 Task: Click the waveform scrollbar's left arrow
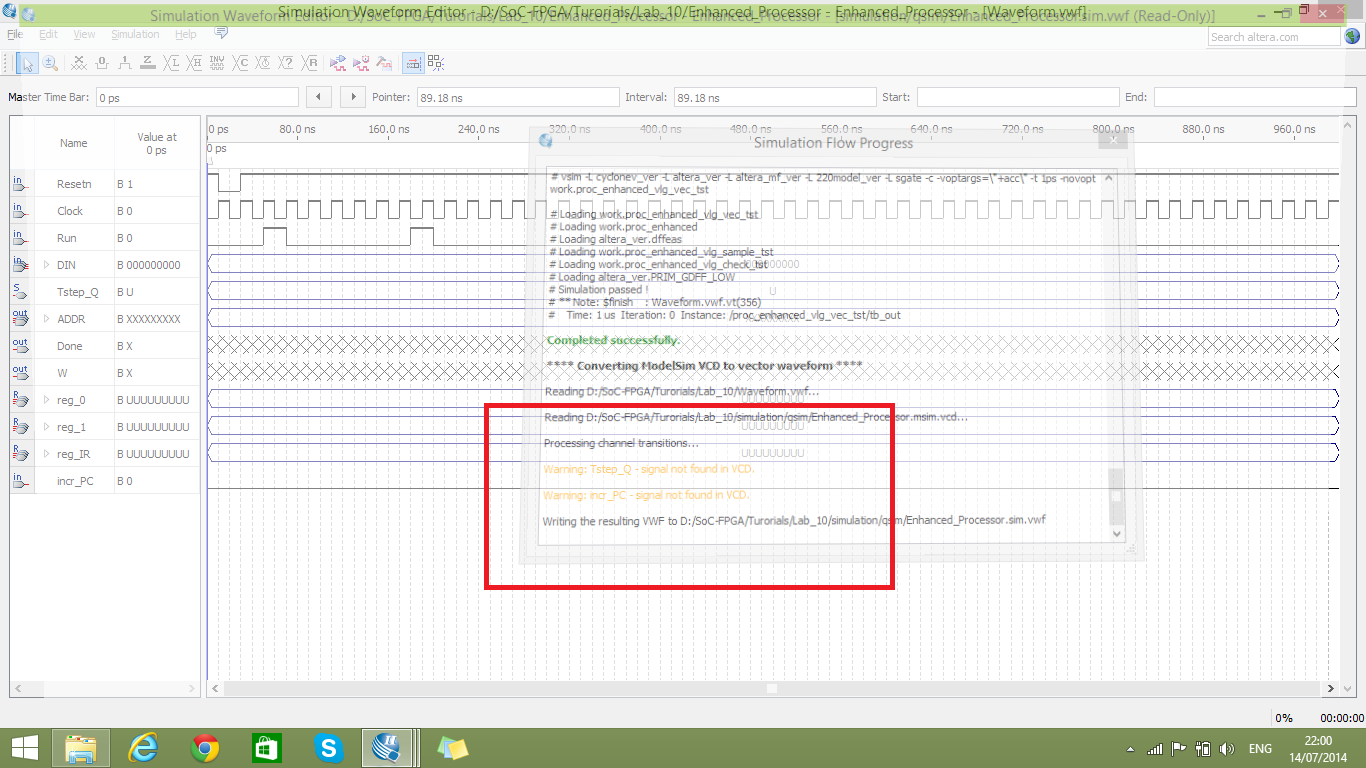(x=215, y=689)
